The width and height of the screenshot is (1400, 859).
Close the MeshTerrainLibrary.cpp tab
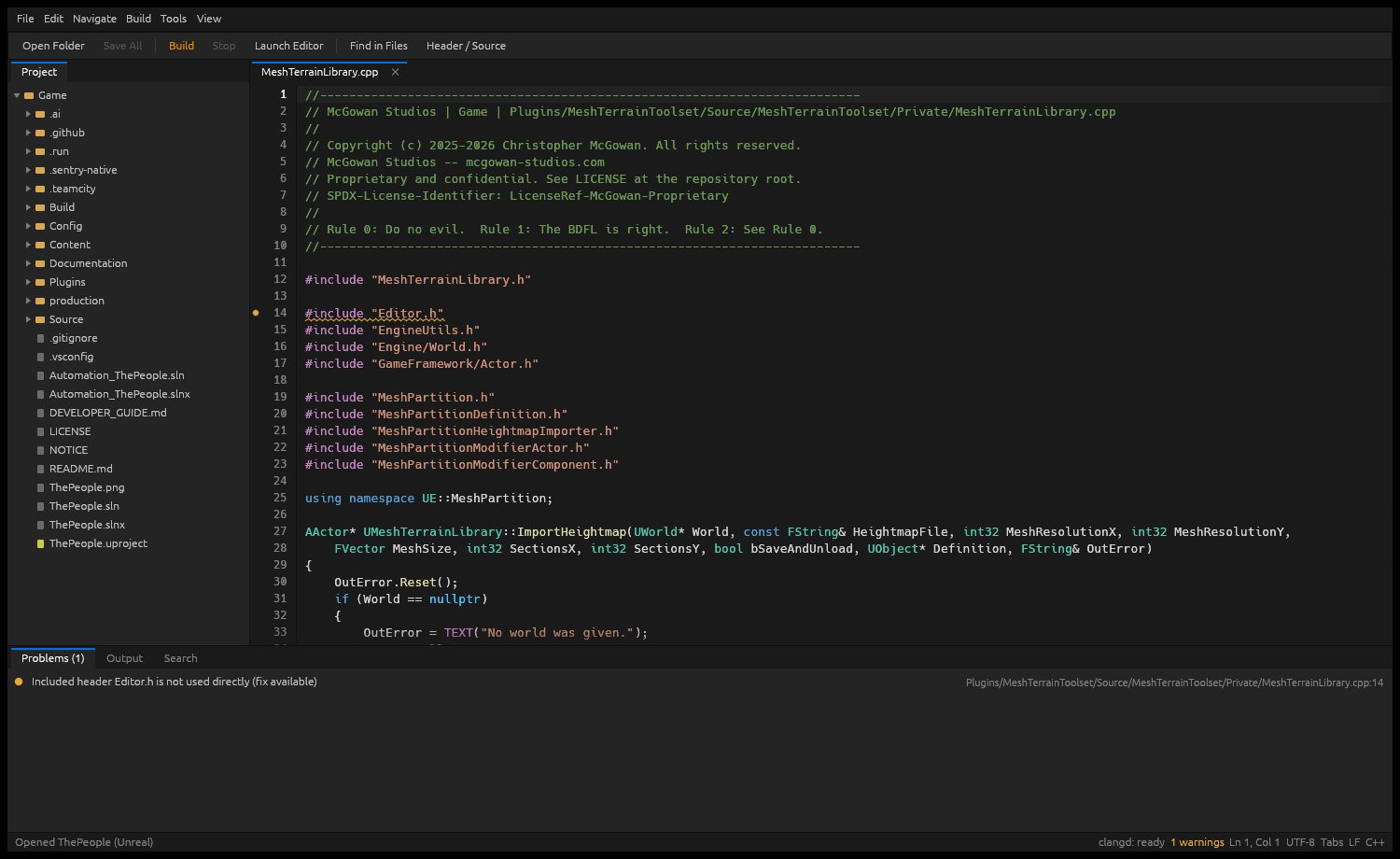point(395,72)
